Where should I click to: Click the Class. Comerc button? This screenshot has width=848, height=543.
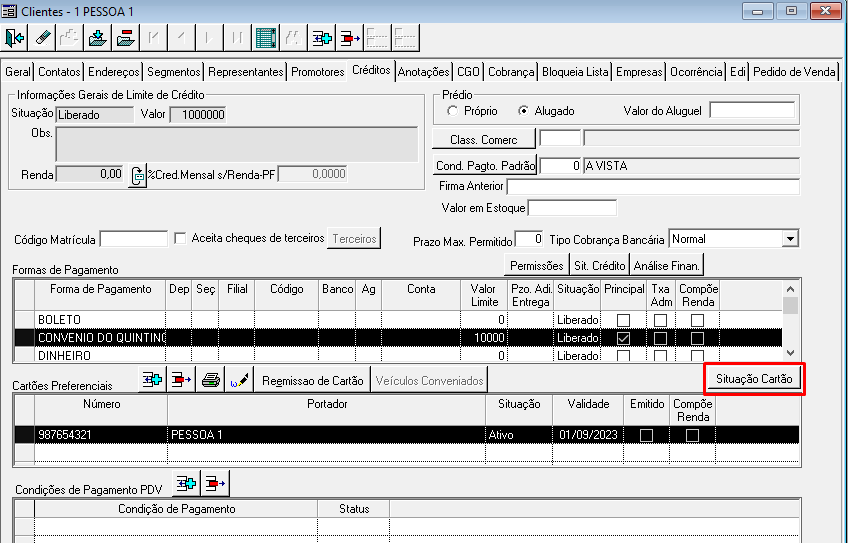[x=483, y=140]
